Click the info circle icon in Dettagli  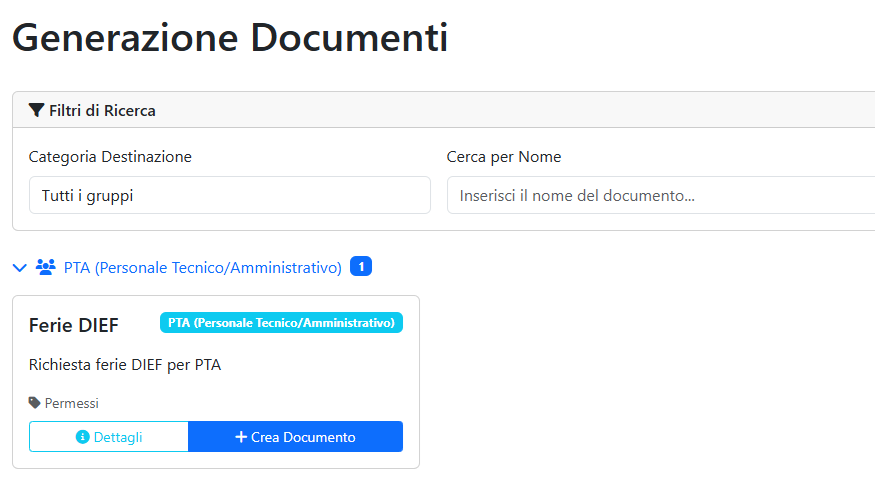pyautogui.click(x=83, y=437)
